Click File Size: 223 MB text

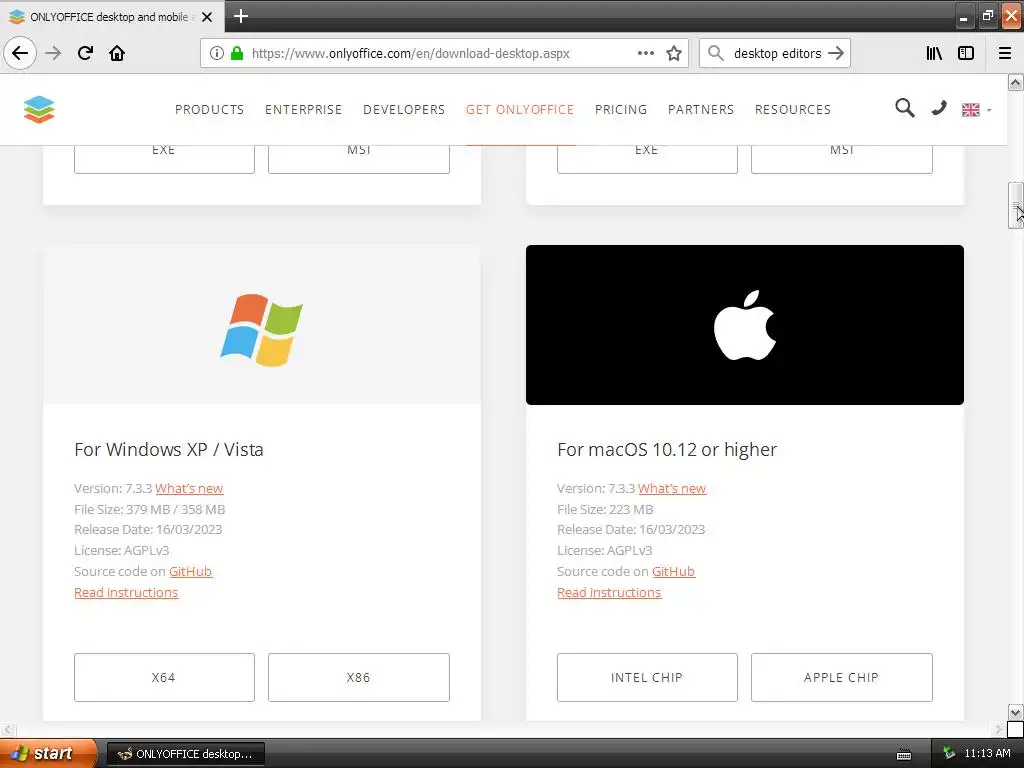(x=605, y=509)
